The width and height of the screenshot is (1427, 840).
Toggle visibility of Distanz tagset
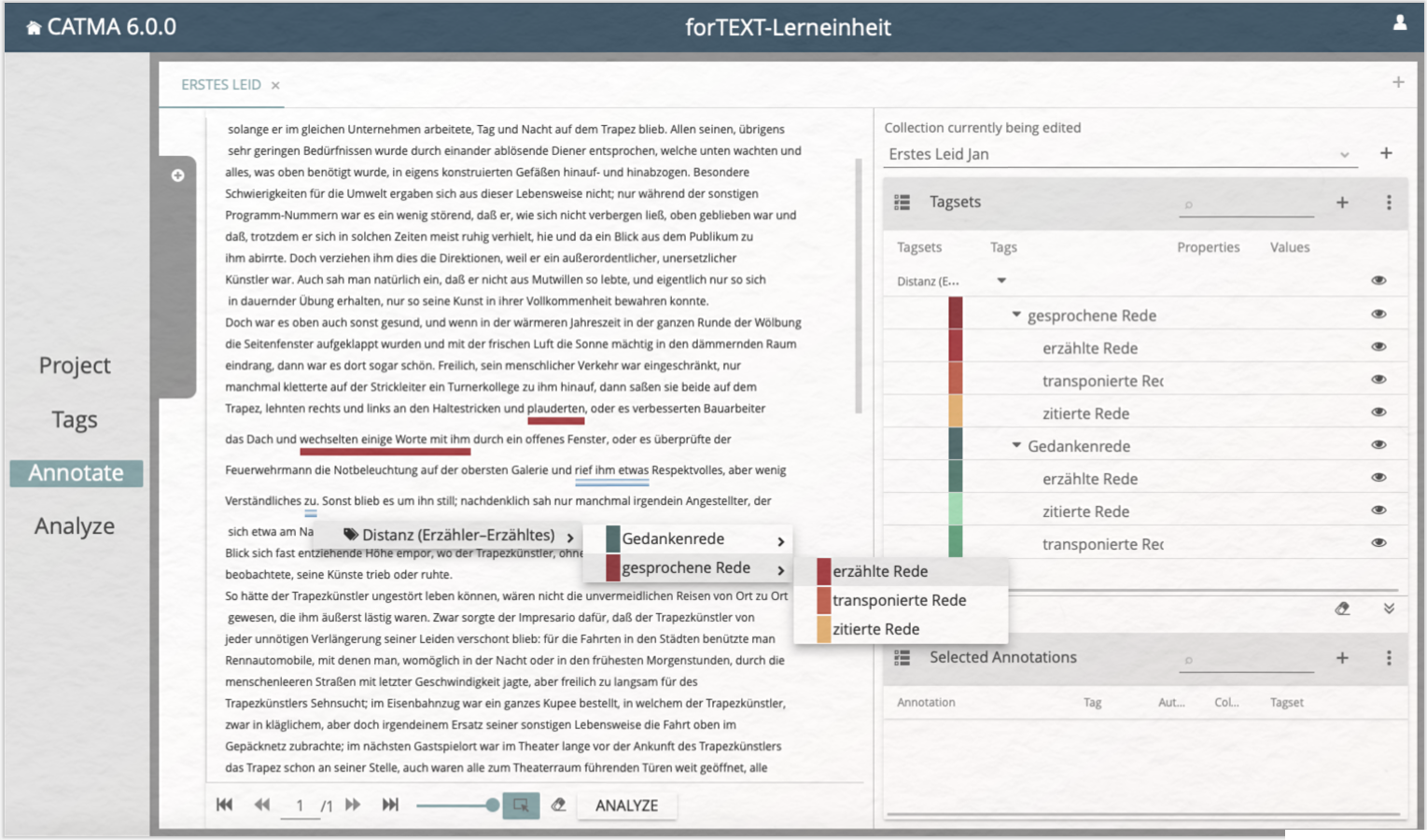point(1378,280)
